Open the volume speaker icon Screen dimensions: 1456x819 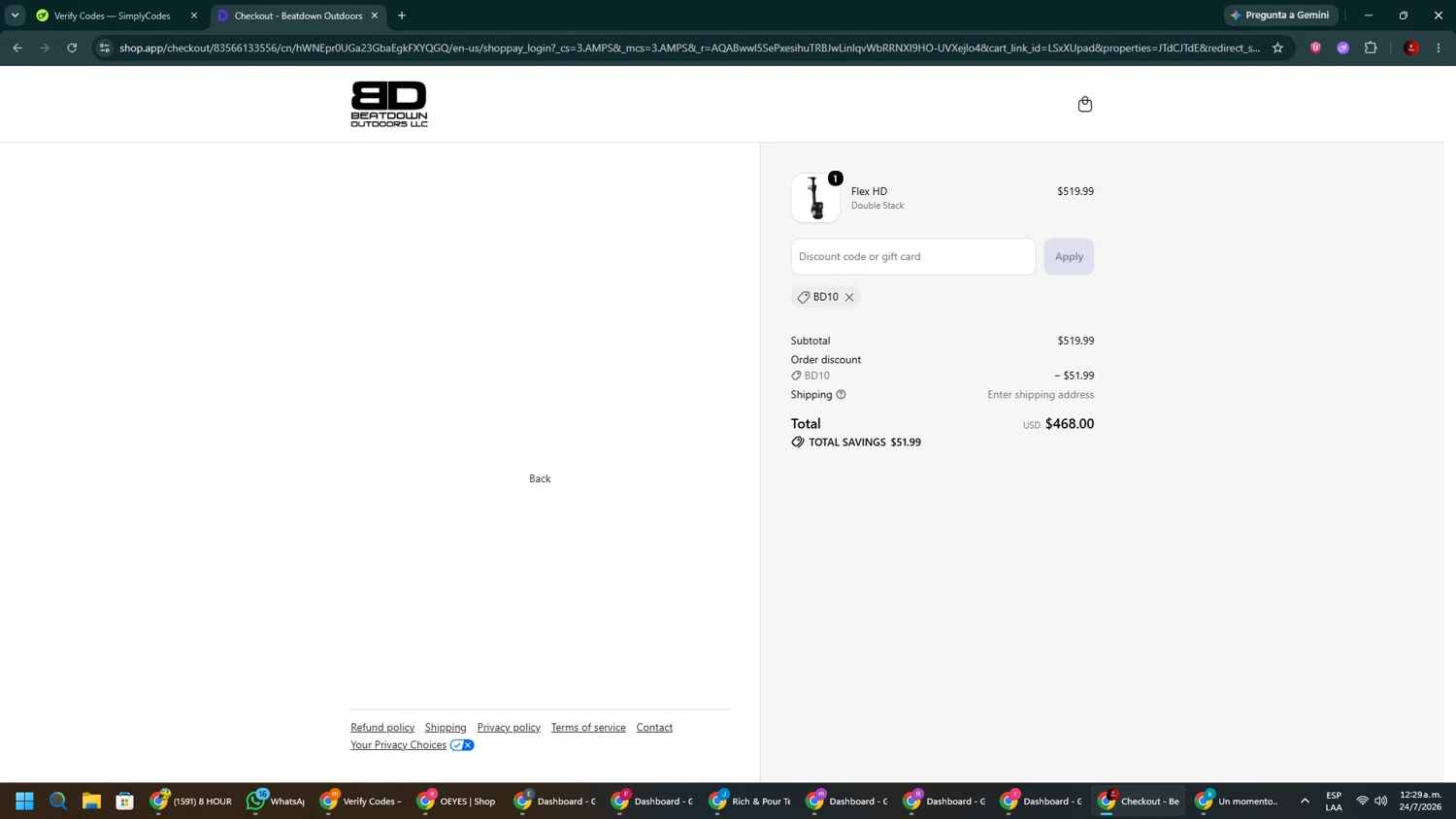click(1381, 801)
